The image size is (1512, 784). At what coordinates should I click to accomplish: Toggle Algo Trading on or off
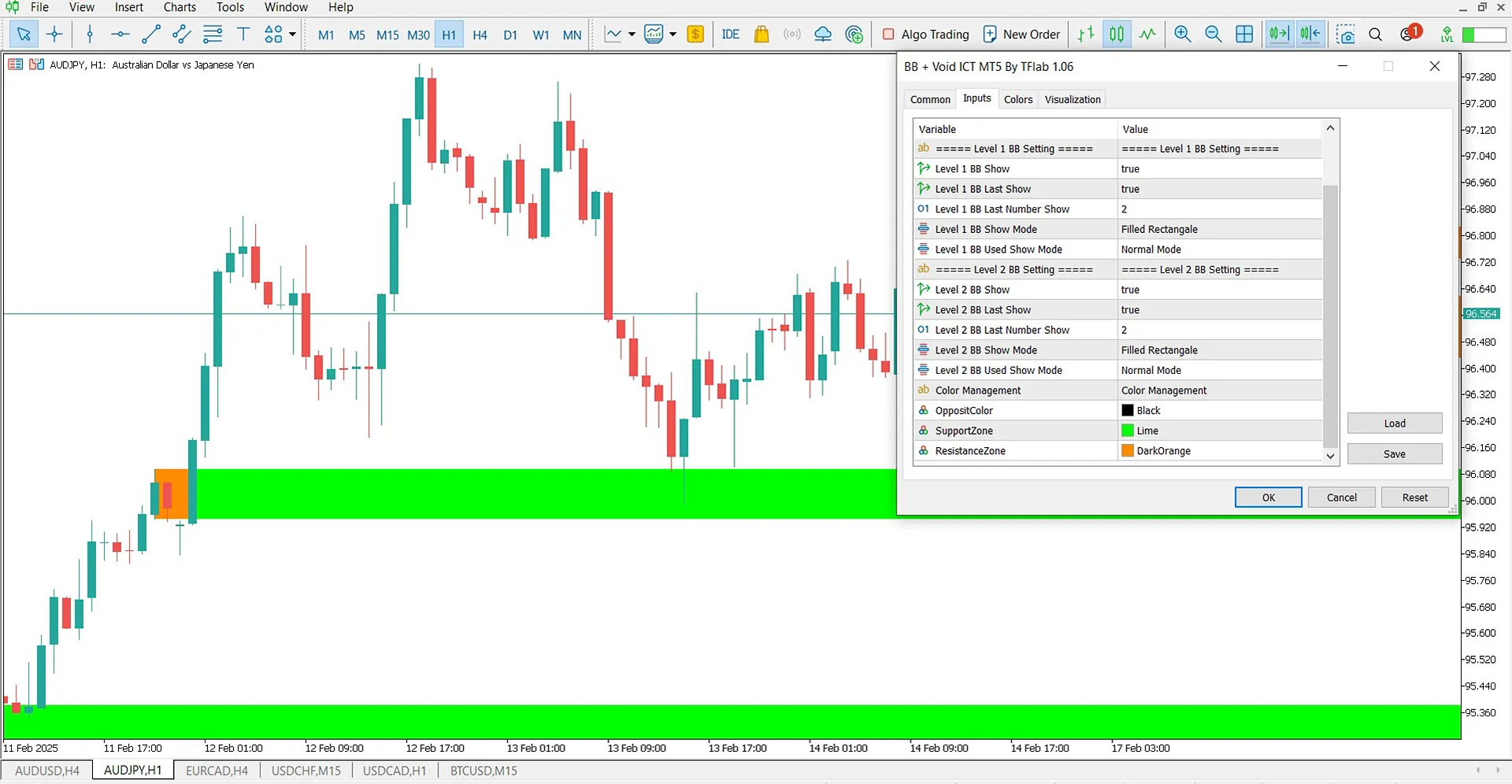[x=926, y=34]
